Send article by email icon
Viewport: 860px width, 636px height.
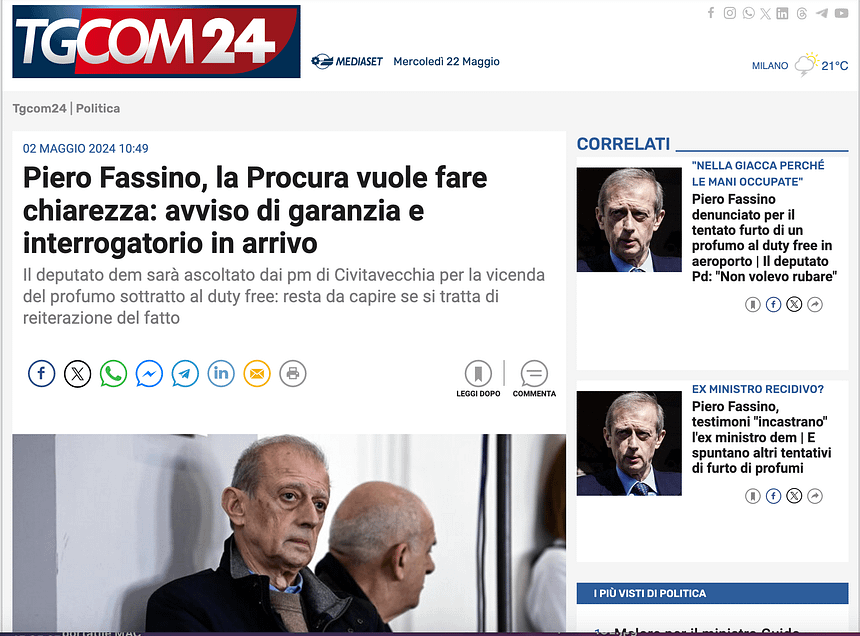tap(257, 373)
